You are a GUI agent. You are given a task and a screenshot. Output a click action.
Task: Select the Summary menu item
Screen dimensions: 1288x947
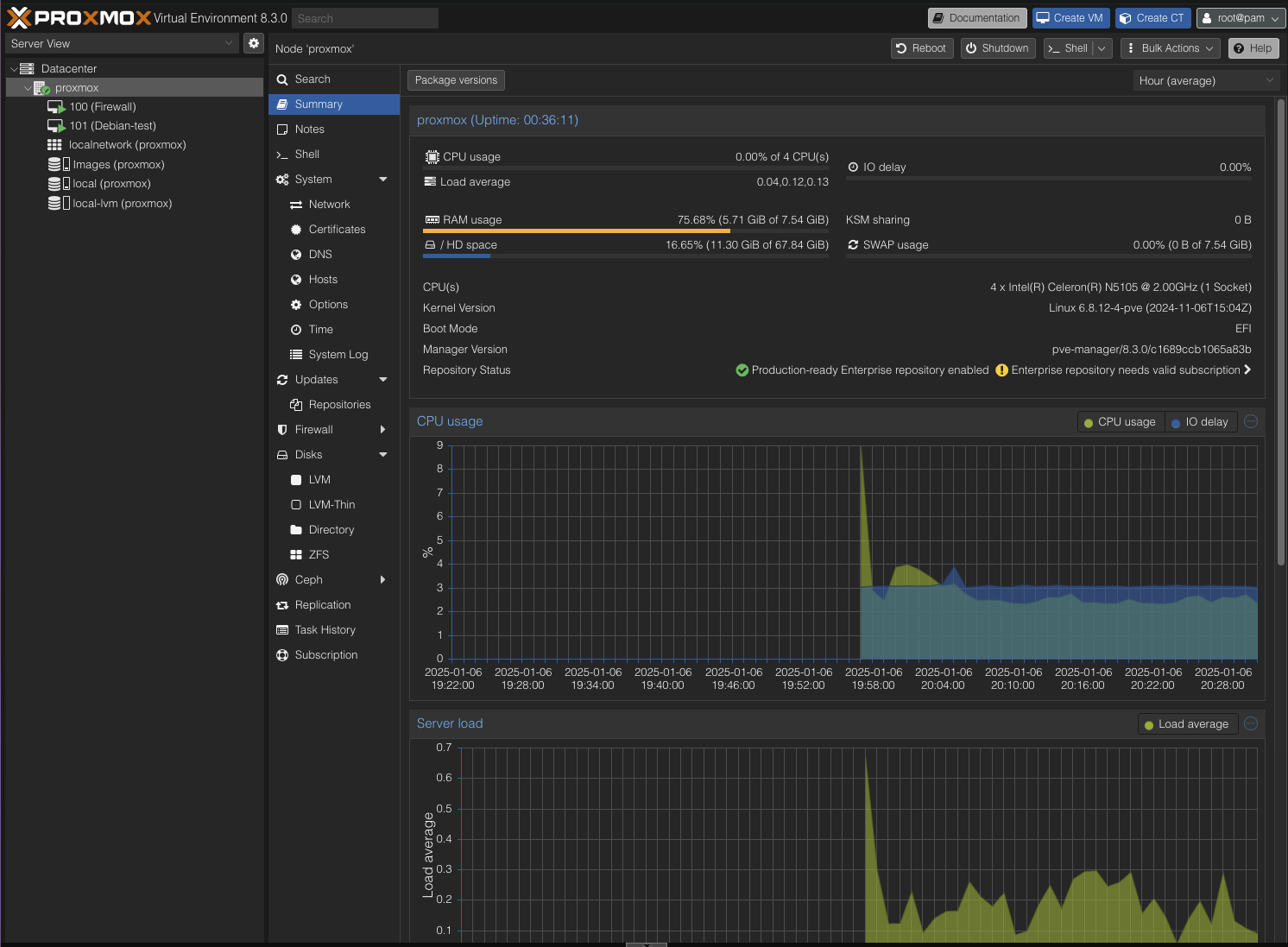pyautogui.click(x=334, y=104)
